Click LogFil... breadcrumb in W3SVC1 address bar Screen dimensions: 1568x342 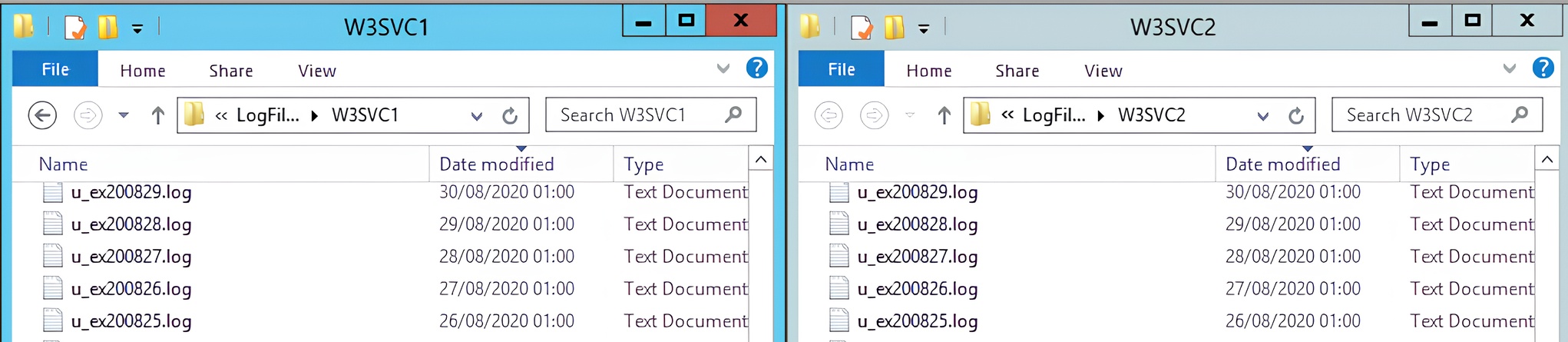pyautogui.click(x=267, y=115)
